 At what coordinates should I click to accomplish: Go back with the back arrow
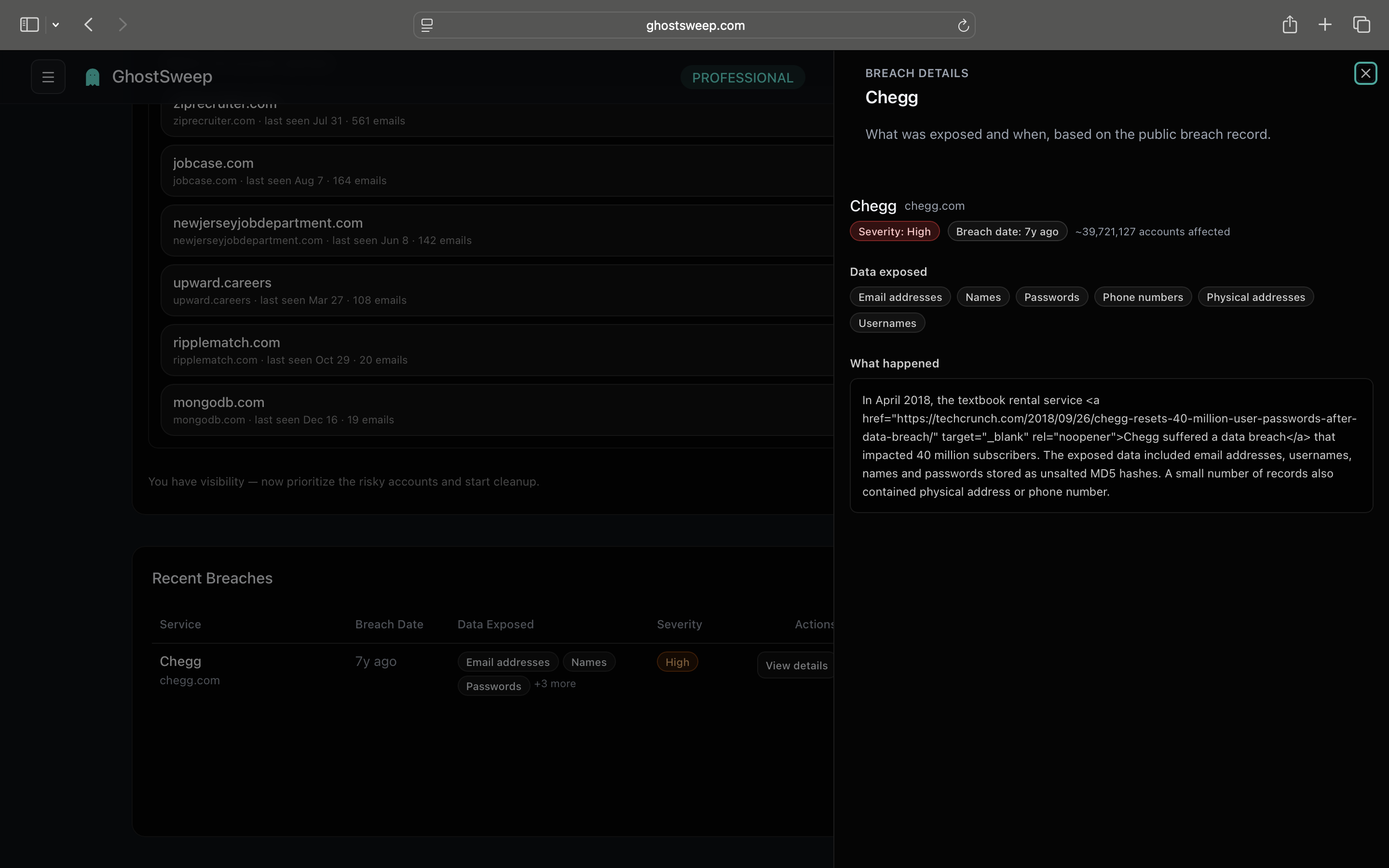[x=88, y=25]
